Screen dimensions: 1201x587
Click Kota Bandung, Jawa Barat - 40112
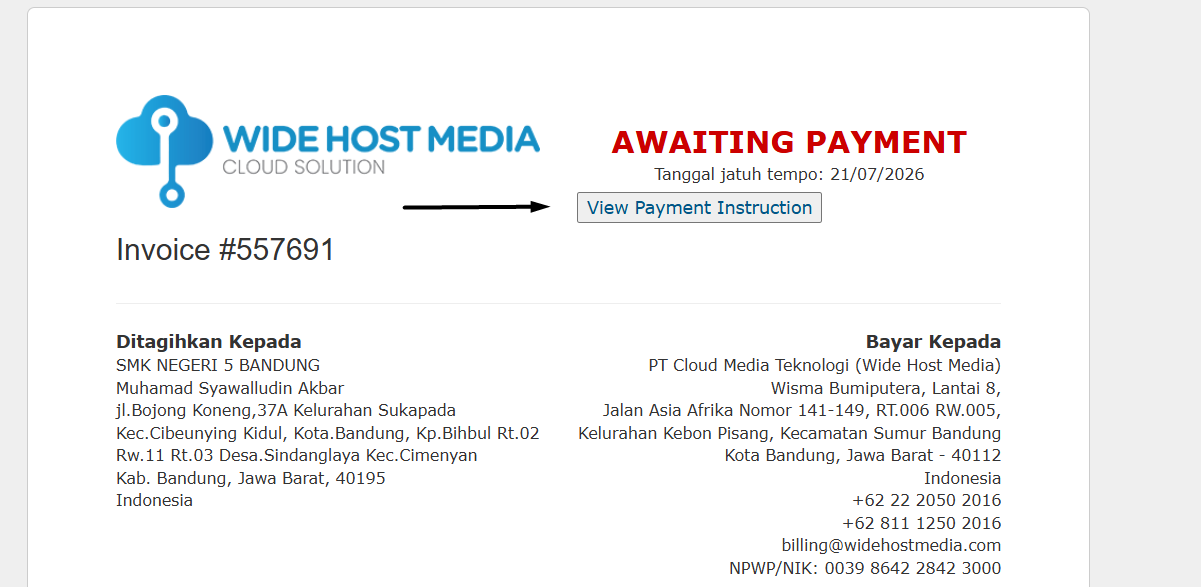click(x=863, y=455)
